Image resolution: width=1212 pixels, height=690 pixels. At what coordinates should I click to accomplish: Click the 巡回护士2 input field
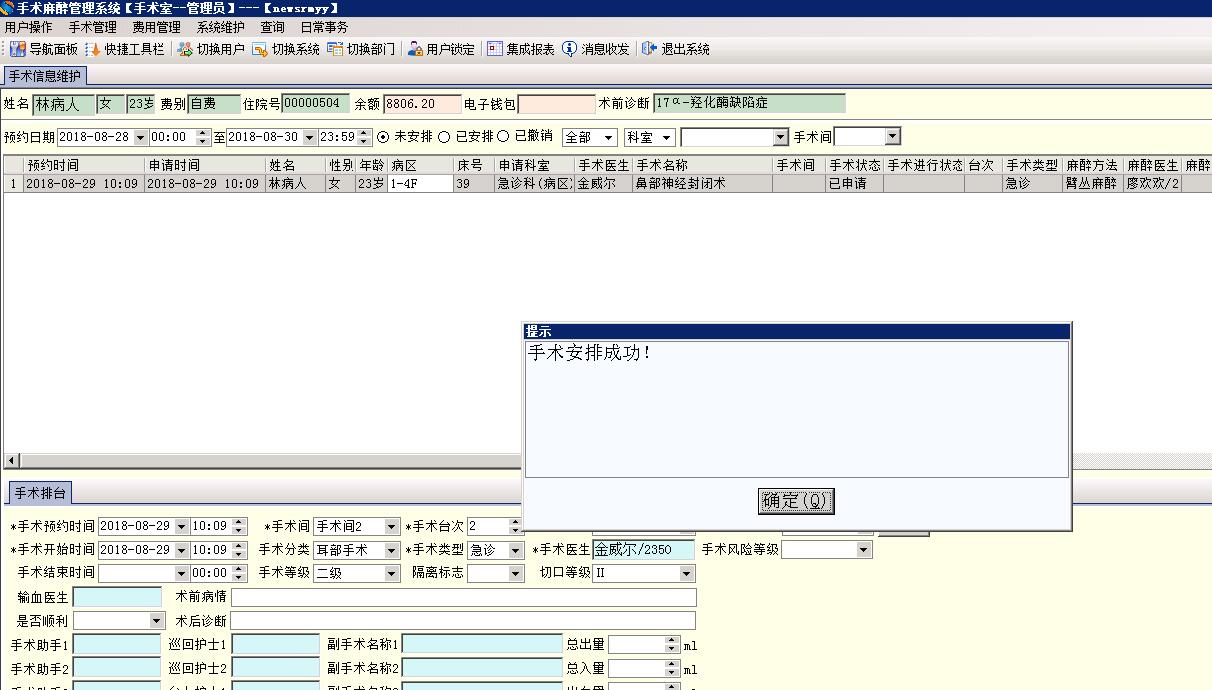[275, 669]
